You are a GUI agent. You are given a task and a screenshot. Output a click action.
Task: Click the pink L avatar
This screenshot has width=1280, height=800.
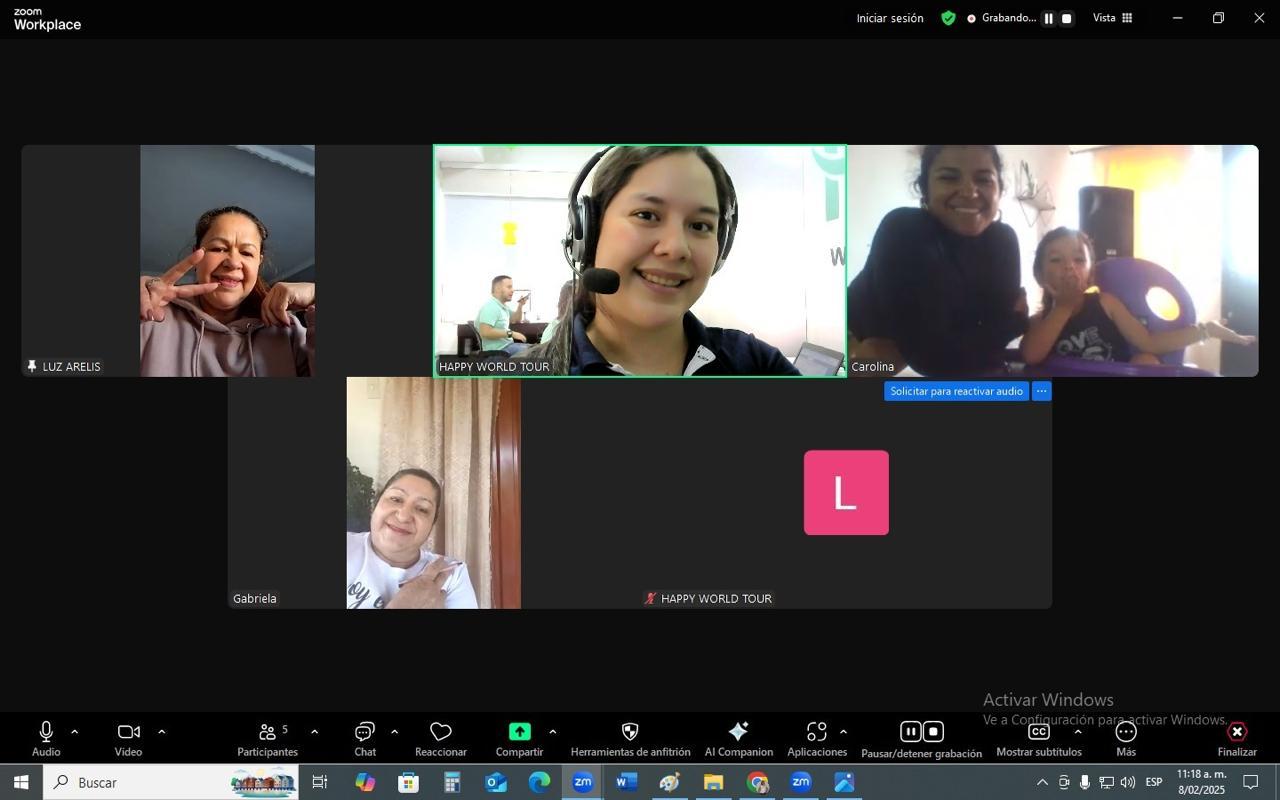coord(846,492)
